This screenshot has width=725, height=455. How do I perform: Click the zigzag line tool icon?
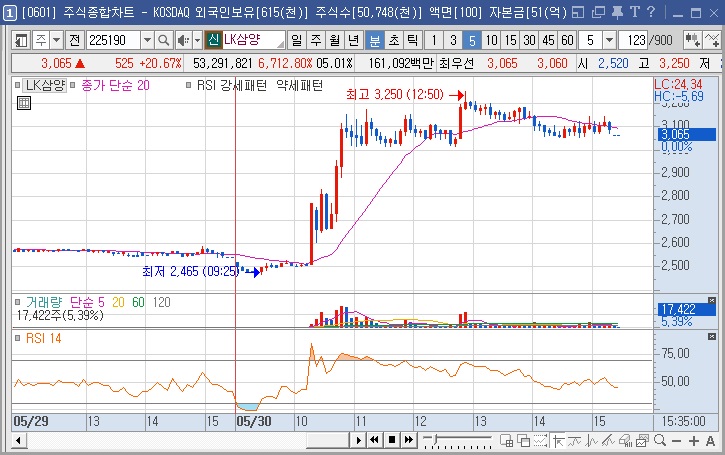tap(591, 441)
